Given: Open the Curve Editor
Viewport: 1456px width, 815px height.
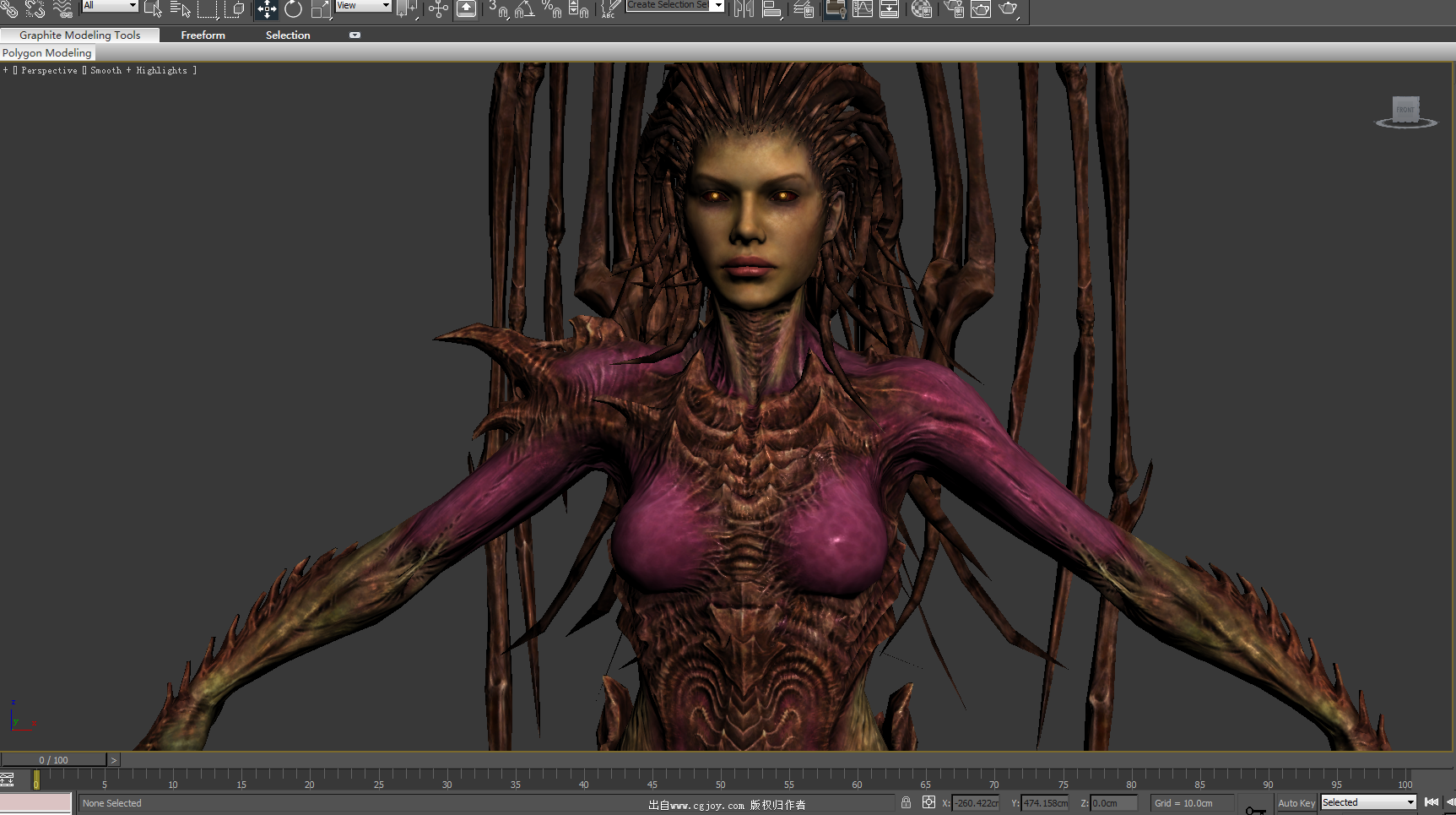Looking at the screenshot, I should (863, 8).
